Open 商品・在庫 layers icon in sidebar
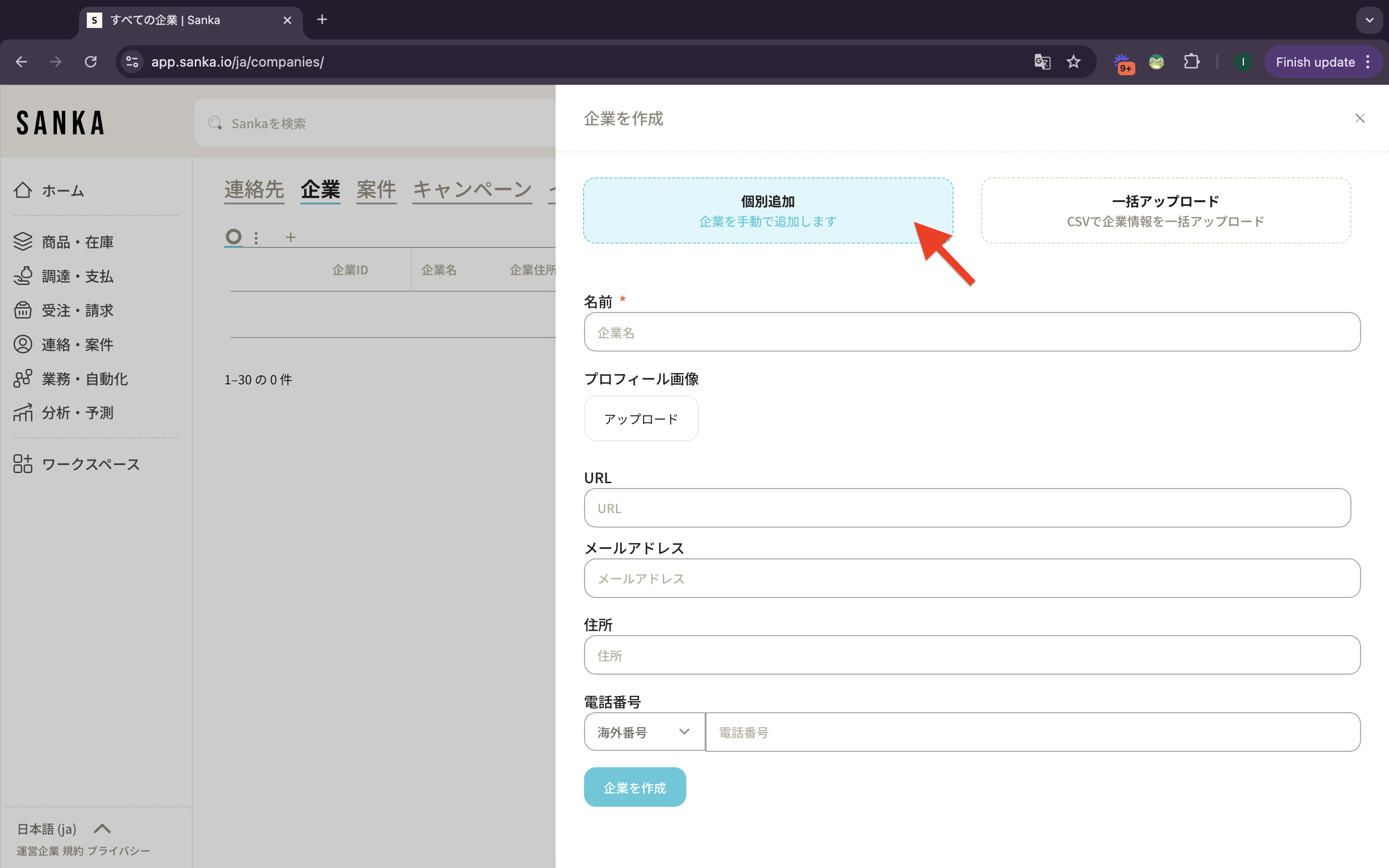 point(23,242)
